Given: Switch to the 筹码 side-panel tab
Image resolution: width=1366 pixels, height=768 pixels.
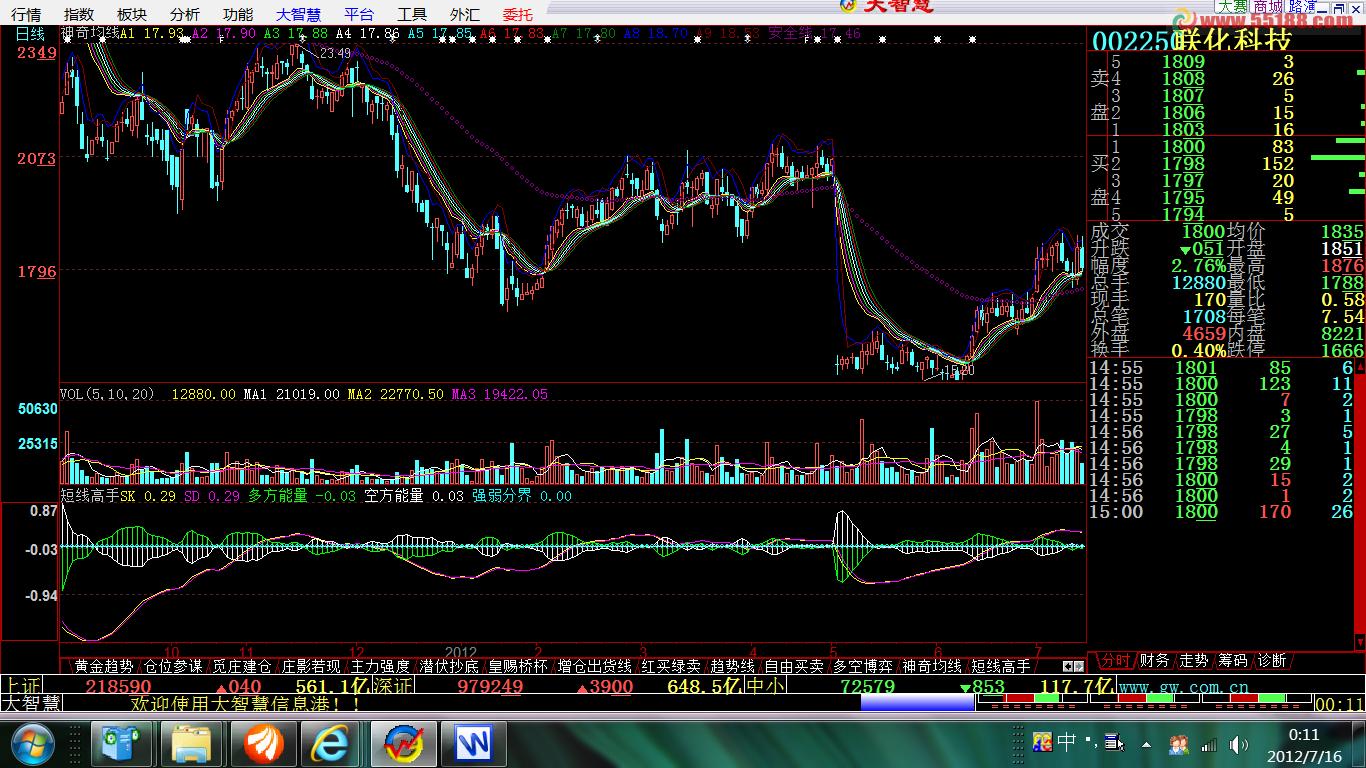Looking at the screenshot, I should 1233,661.
